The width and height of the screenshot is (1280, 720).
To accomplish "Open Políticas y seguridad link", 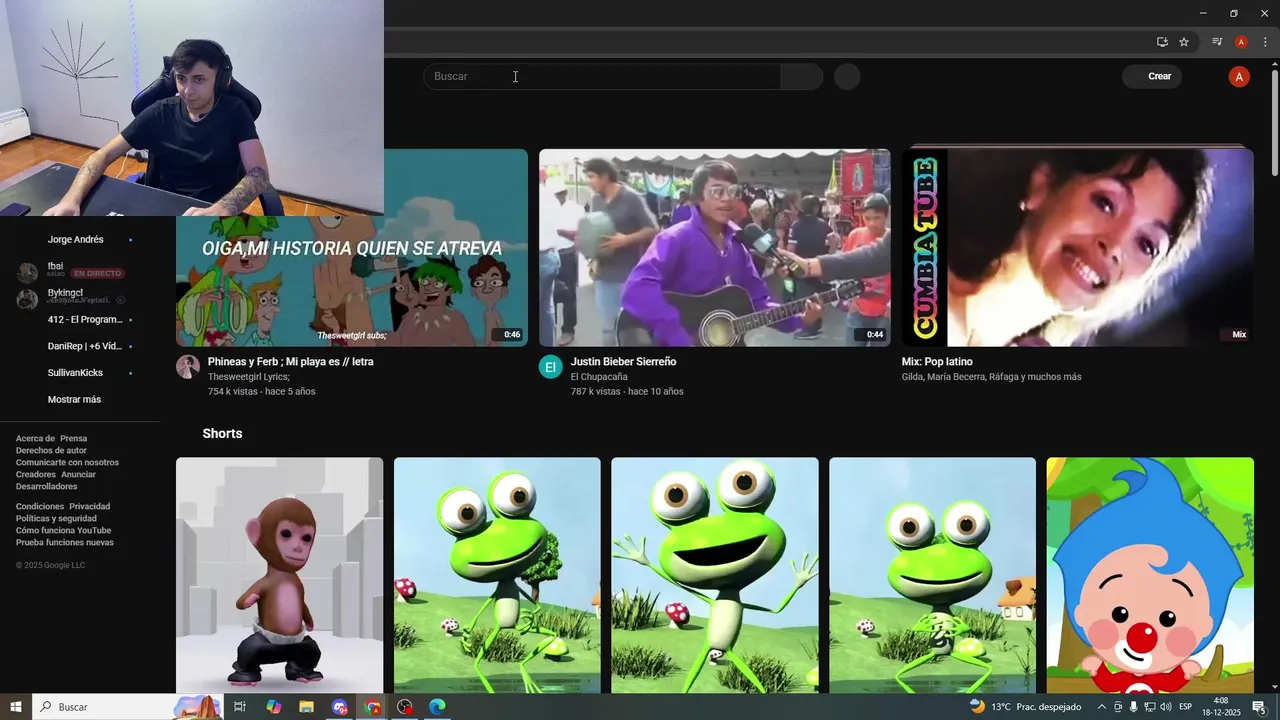I will pyautogui.click(x=56, y=518).
